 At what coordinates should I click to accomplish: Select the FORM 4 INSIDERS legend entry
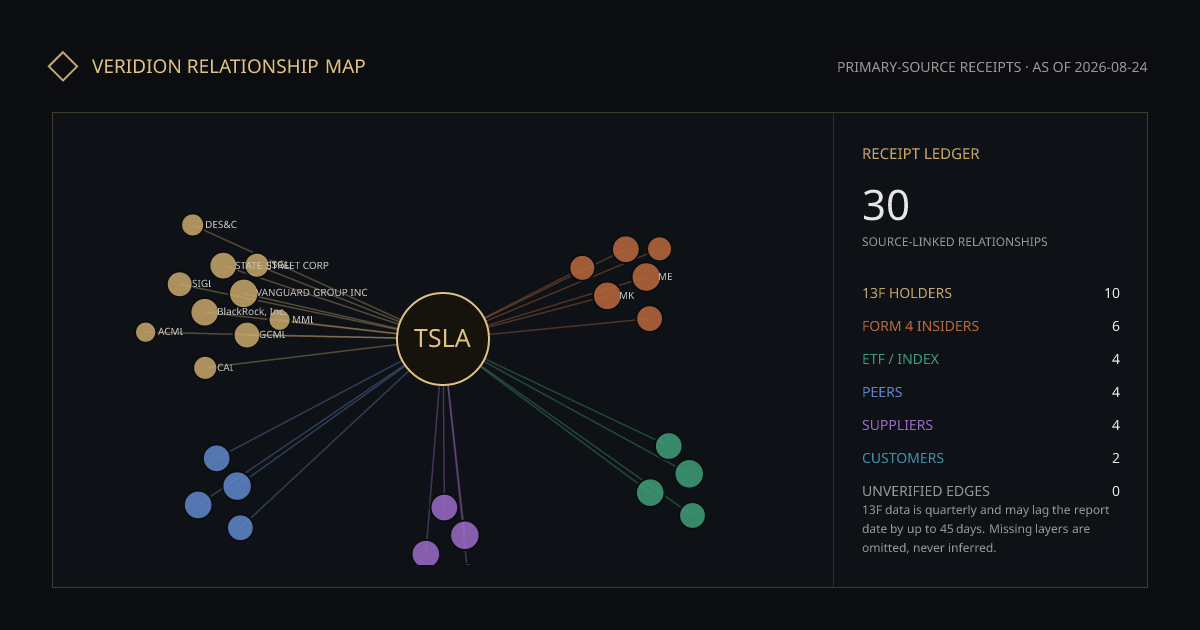coord(921,326)
